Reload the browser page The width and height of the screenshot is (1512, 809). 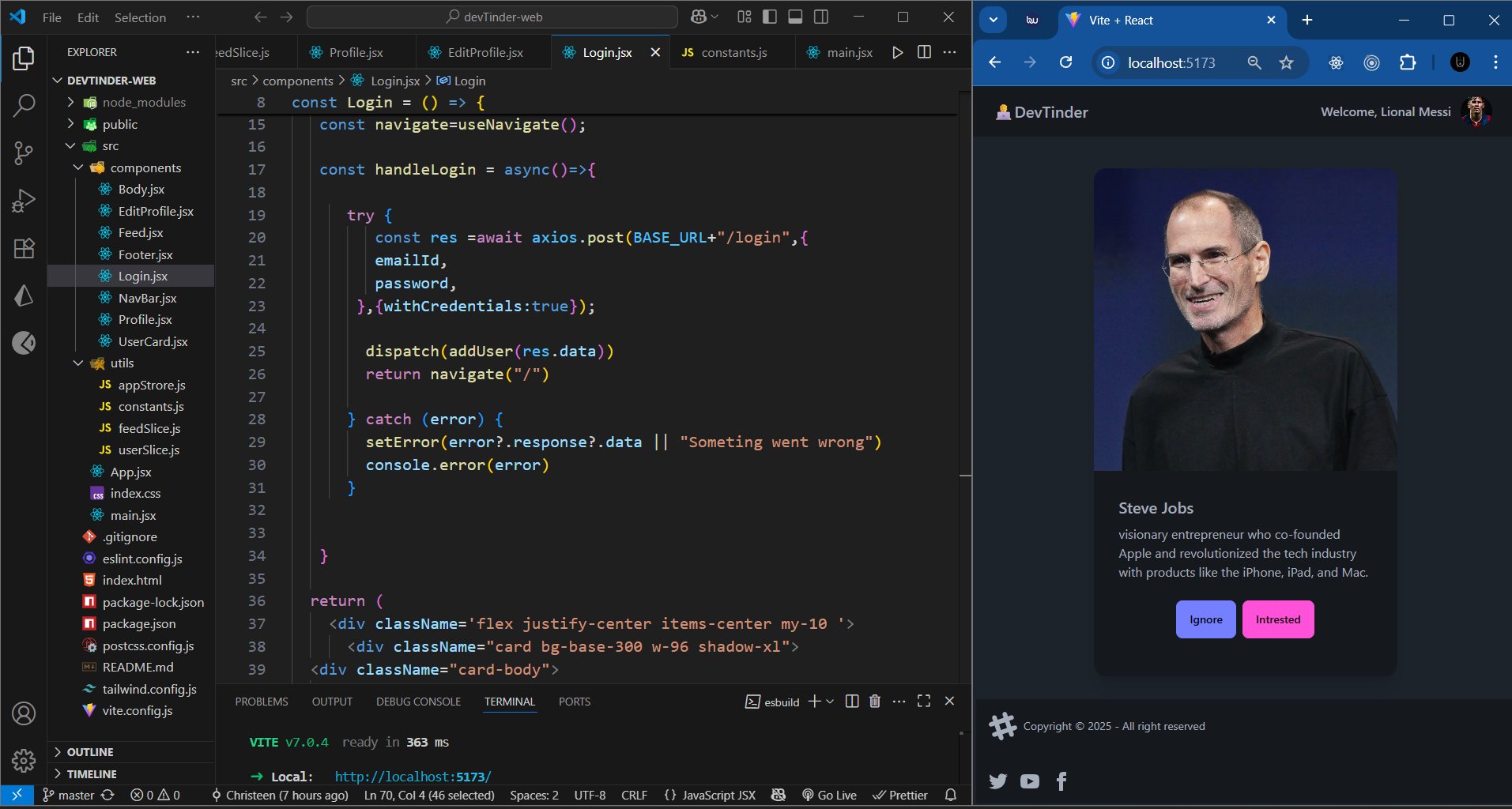point(1065,62)
